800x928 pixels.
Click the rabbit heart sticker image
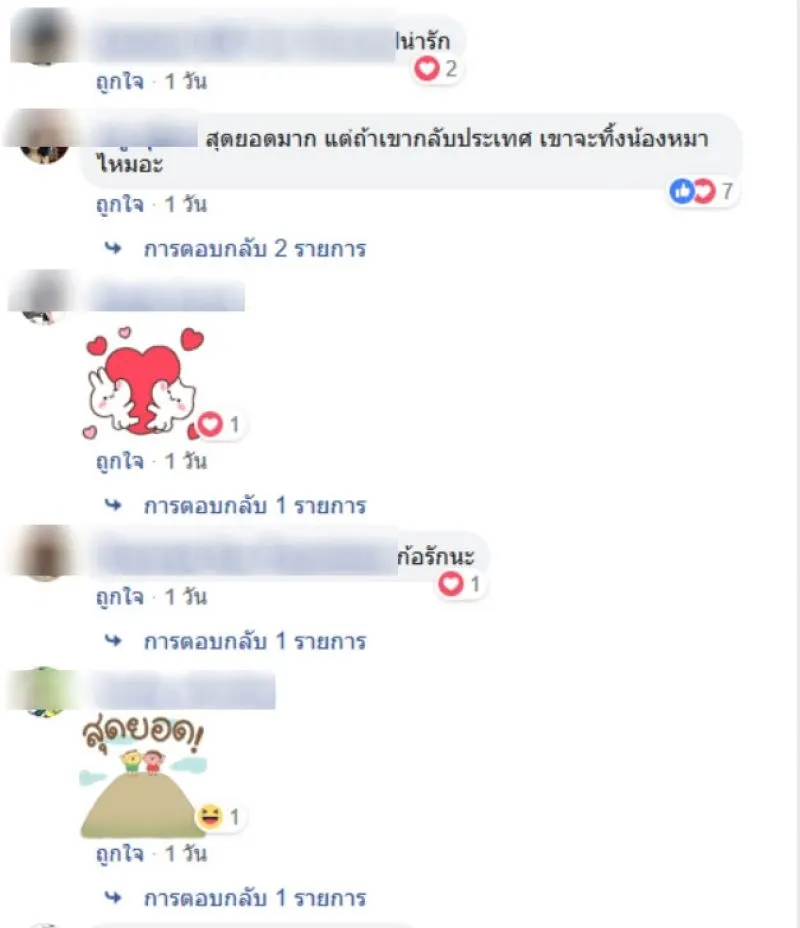[143, 382]
